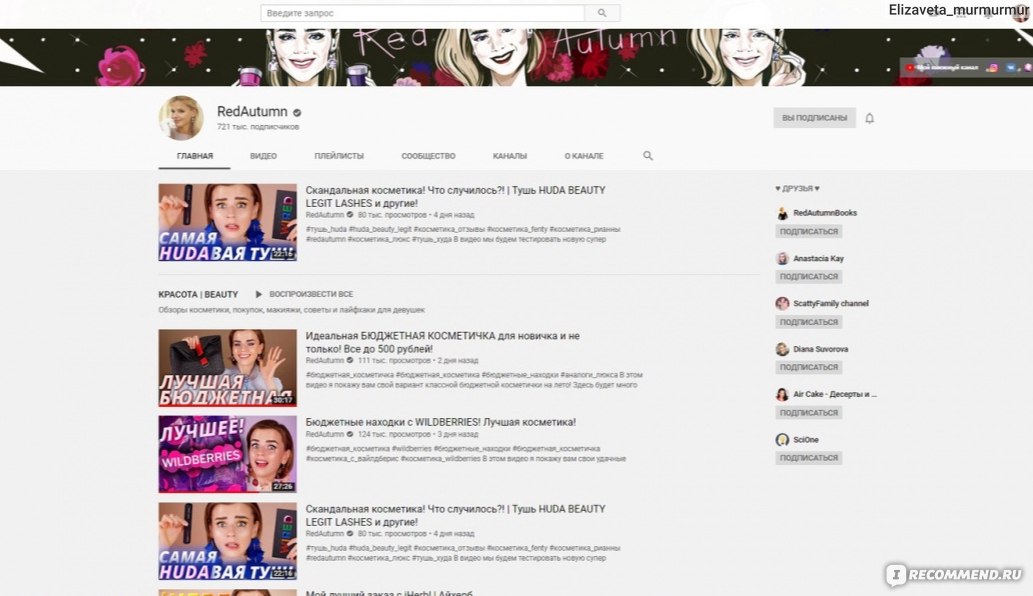Subscribe to Anastacia Kay channel
Screen dimensions: 1033x596
[809, 277]
